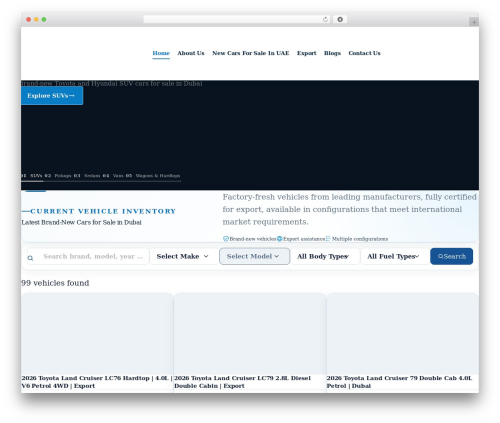Click the 79 Double Cab Petrol Dubai image
This screenshot has height=423, width=500.
403,334
